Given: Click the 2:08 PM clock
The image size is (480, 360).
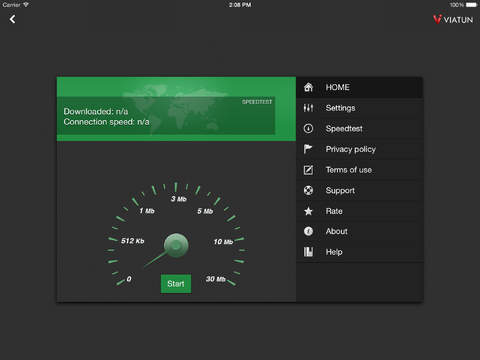Looking at the screenshot, I should (x=240, y=5).
